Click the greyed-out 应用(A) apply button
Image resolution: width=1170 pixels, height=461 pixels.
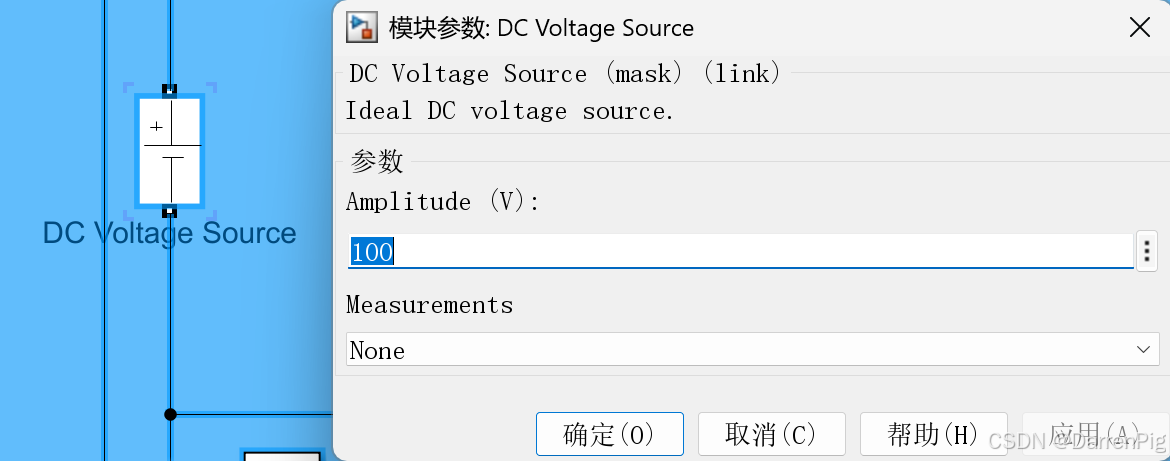pos(1095,434)
